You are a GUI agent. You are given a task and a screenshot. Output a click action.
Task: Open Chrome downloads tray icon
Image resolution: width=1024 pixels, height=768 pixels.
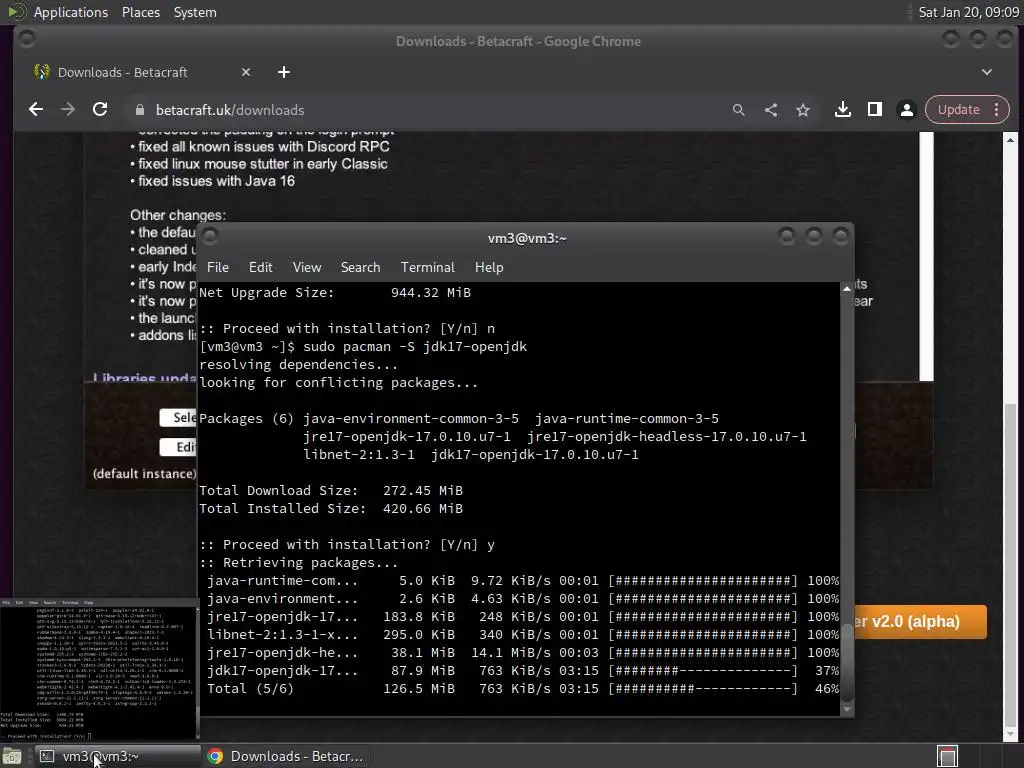click(x=842, y=110)
